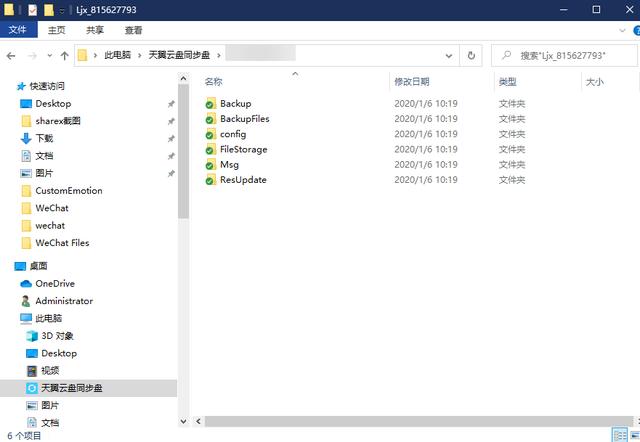Viewport: 640px width, 442px height.
Task: Expand the ribbon with the chevron
Action: [622, 30]
